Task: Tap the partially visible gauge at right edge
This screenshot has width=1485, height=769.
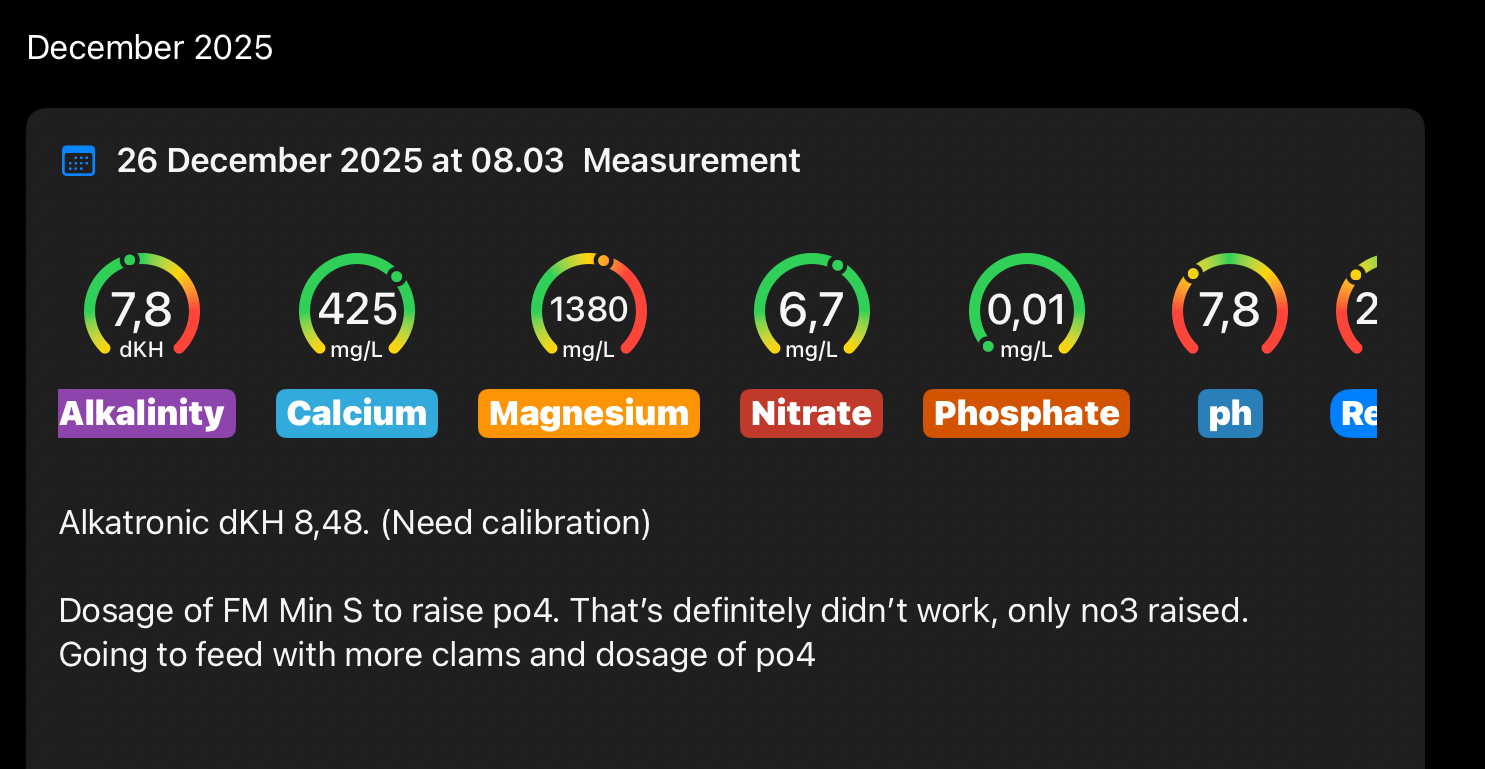Action: (1359, 308)
